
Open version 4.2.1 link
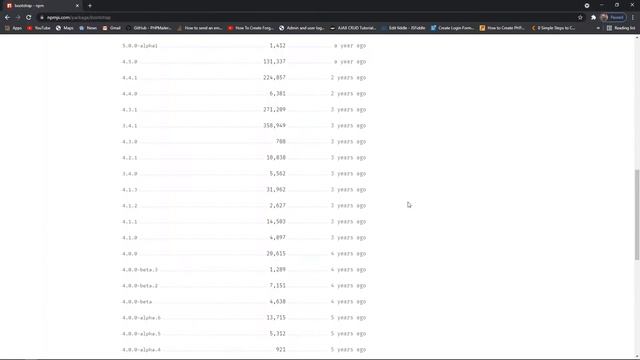[130, 158]
